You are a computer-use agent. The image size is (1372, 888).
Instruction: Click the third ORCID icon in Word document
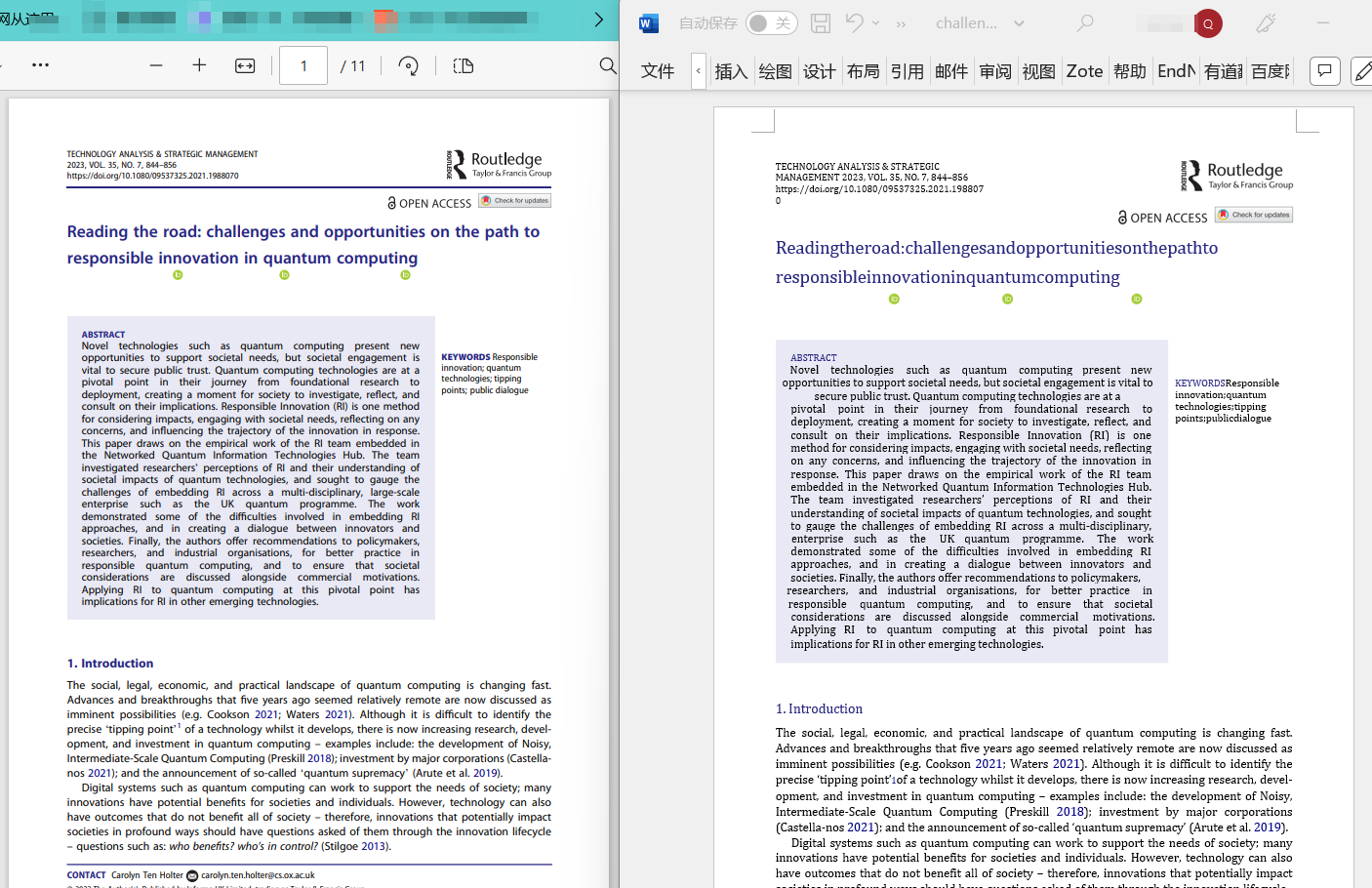coord(1137,300)
